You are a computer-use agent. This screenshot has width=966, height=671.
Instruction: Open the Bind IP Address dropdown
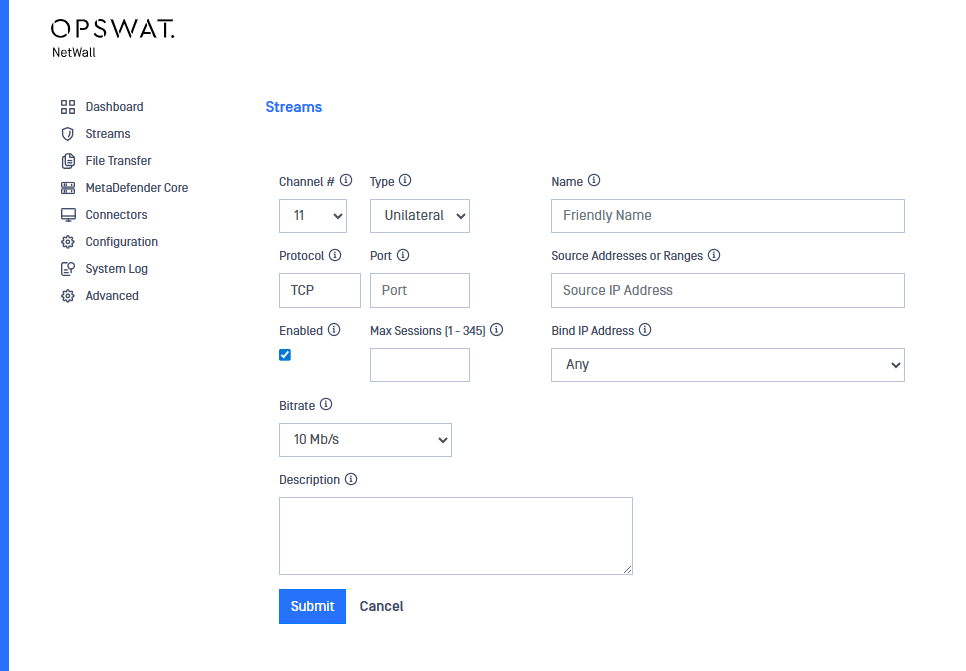(727, 365)
